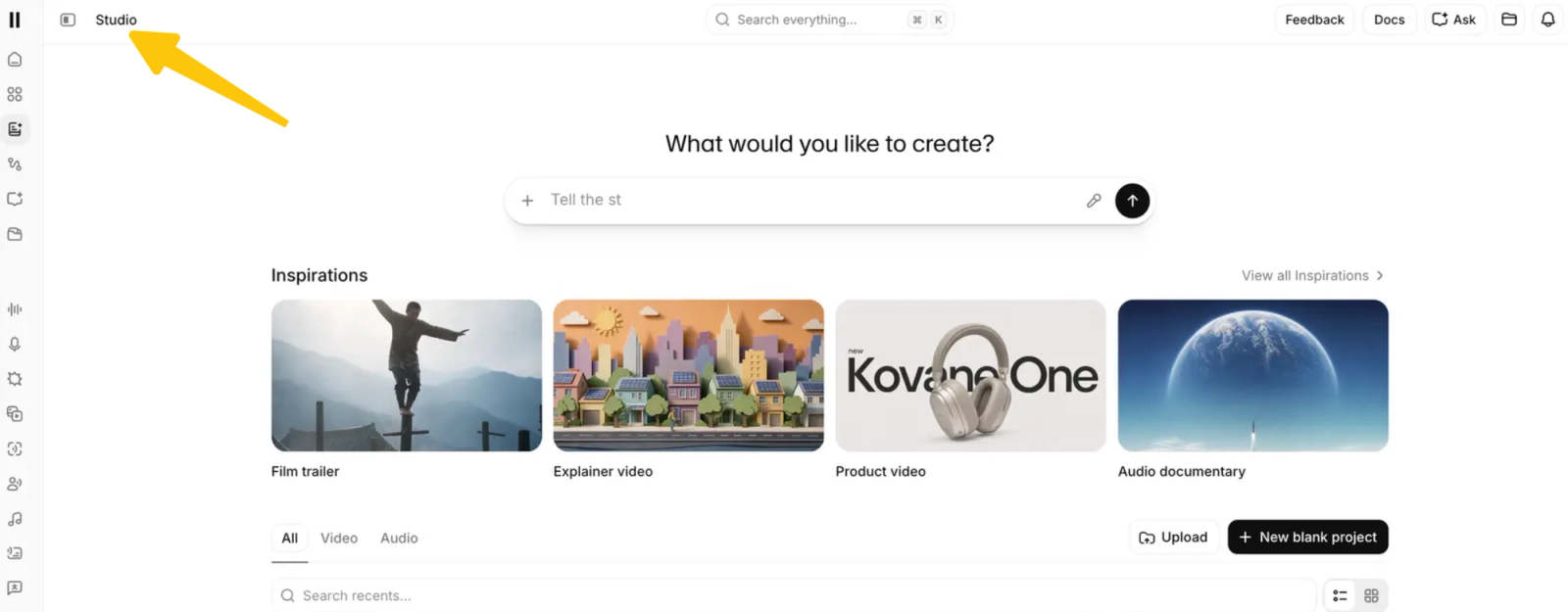Open the folder icon in the left sidebar
Viewport: 1568px width, 612px height.
coord(15,234)
